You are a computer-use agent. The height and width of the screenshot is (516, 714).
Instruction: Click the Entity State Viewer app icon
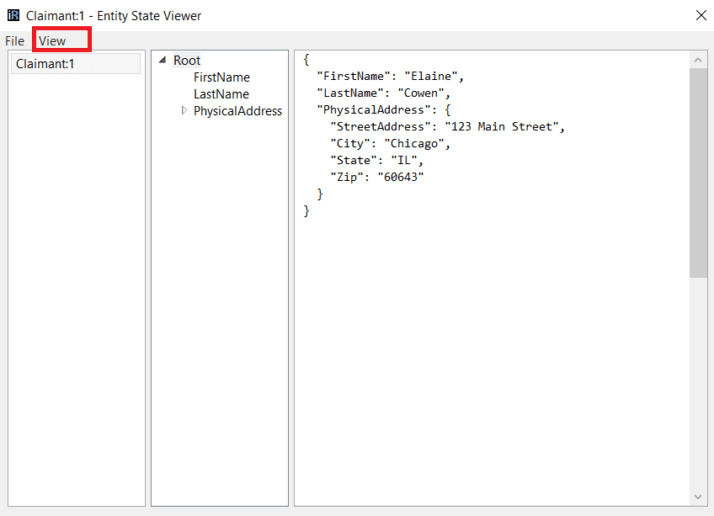(x=13, y=15)
